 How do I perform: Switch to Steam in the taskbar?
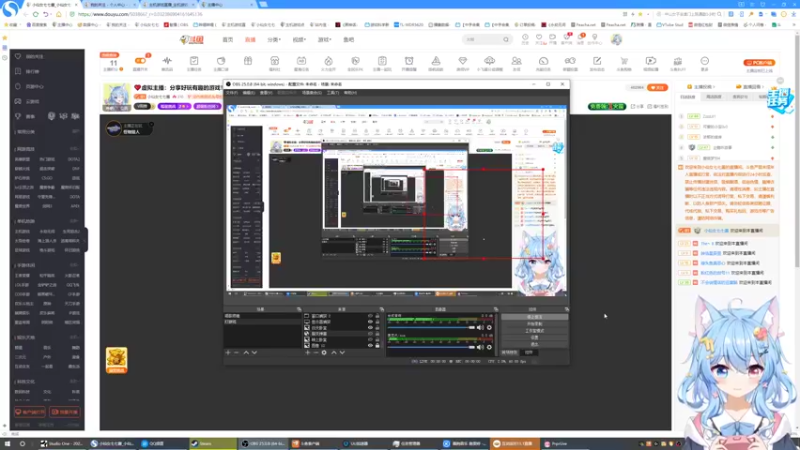(213, 444)
